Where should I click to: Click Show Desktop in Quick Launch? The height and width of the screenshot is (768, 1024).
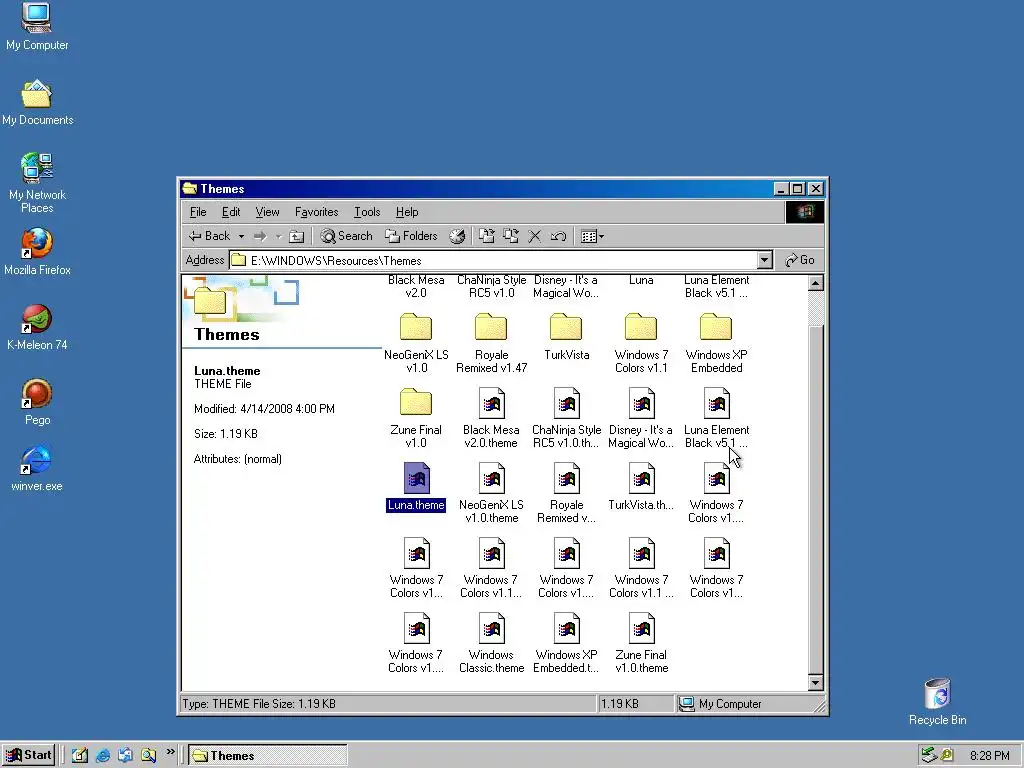click(x=80, y=756)
